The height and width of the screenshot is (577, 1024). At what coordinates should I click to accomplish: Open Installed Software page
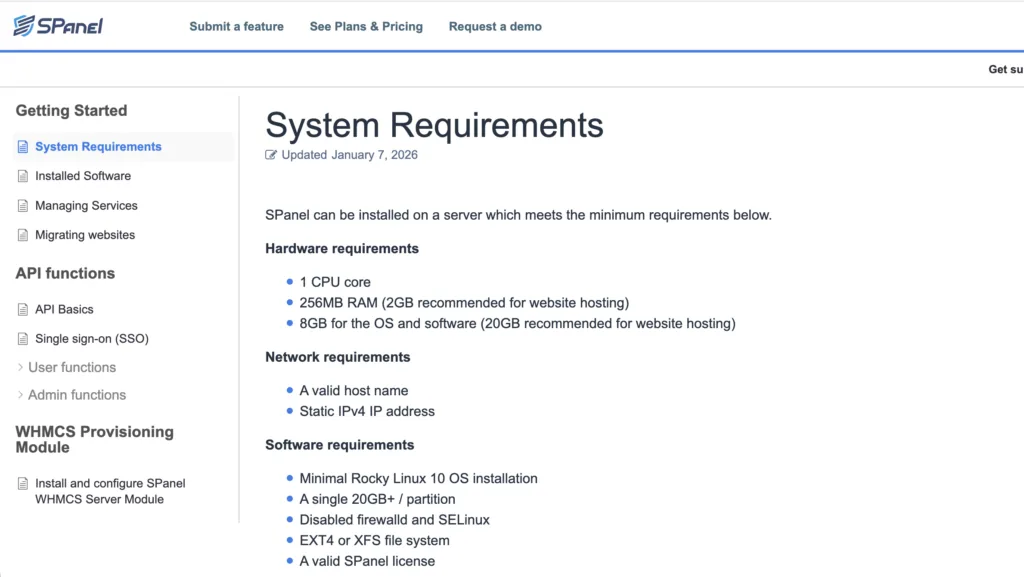click(x=83, y=176)
